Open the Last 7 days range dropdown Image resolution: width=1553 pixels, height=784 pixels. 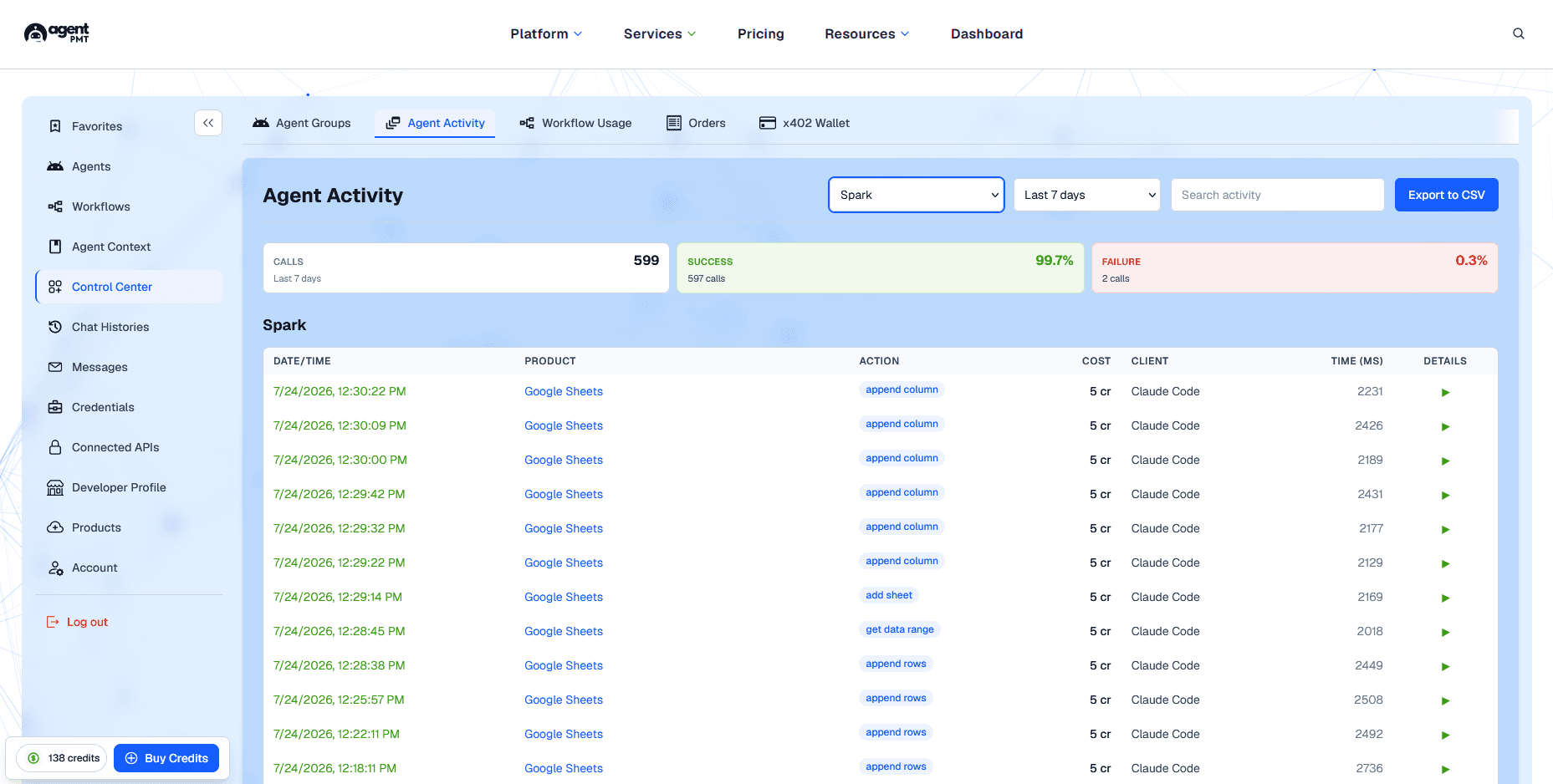1086,195
